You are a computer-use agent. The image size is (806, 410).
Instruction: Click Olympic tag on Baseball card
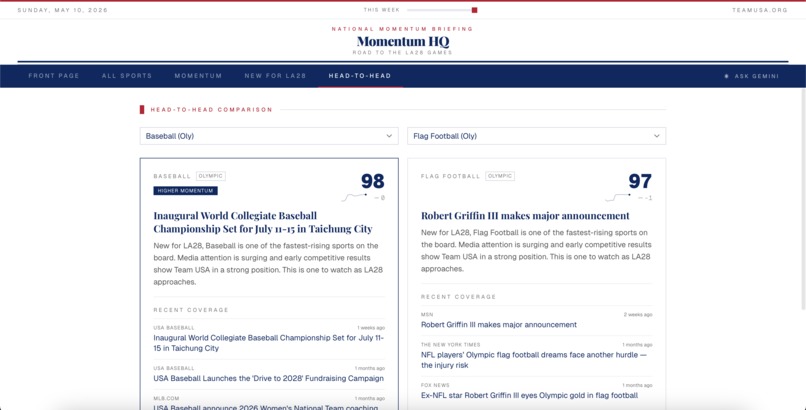coord(211,176)
